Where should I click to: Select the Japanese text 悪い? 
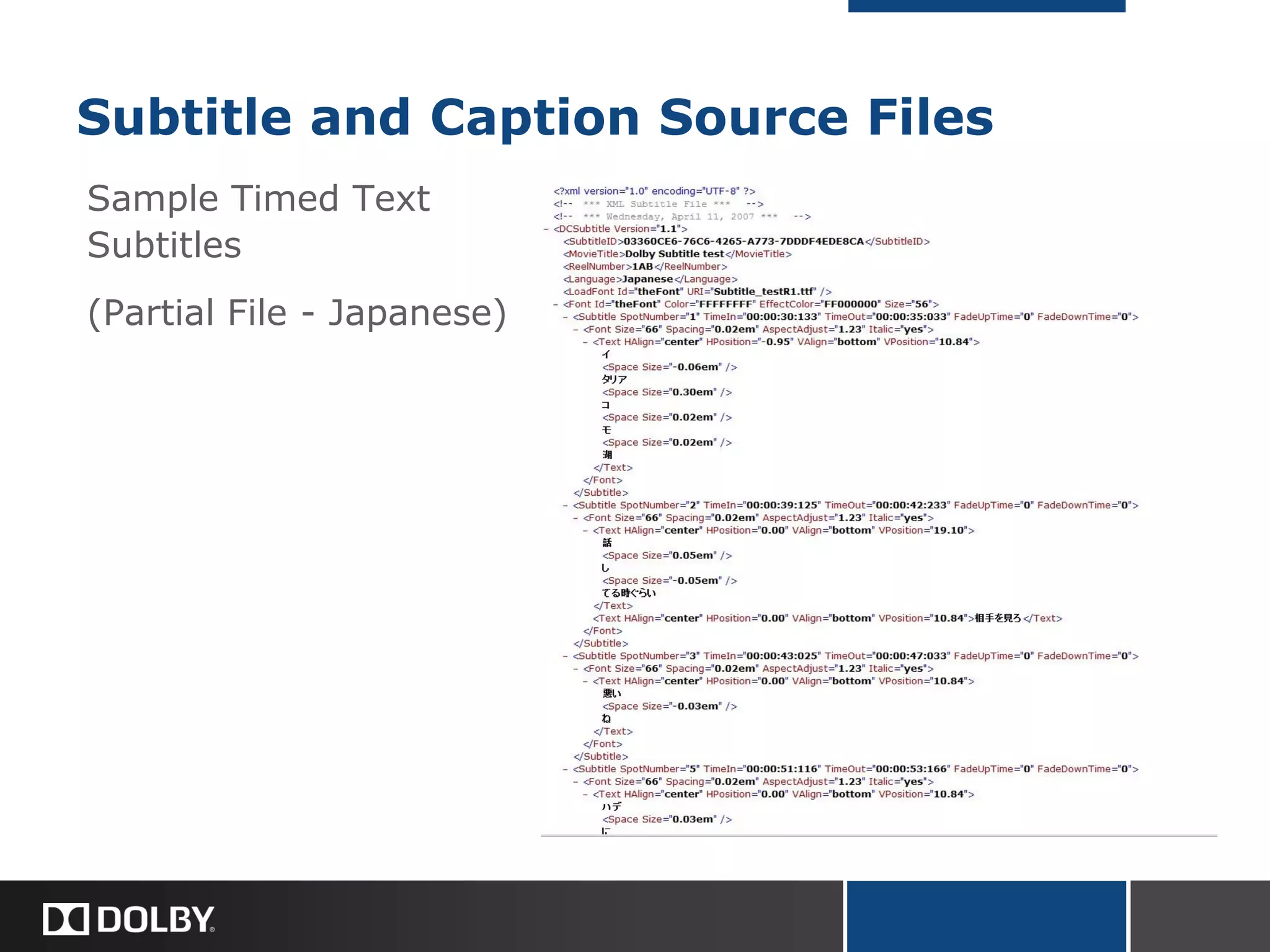(x=612, y=694)
